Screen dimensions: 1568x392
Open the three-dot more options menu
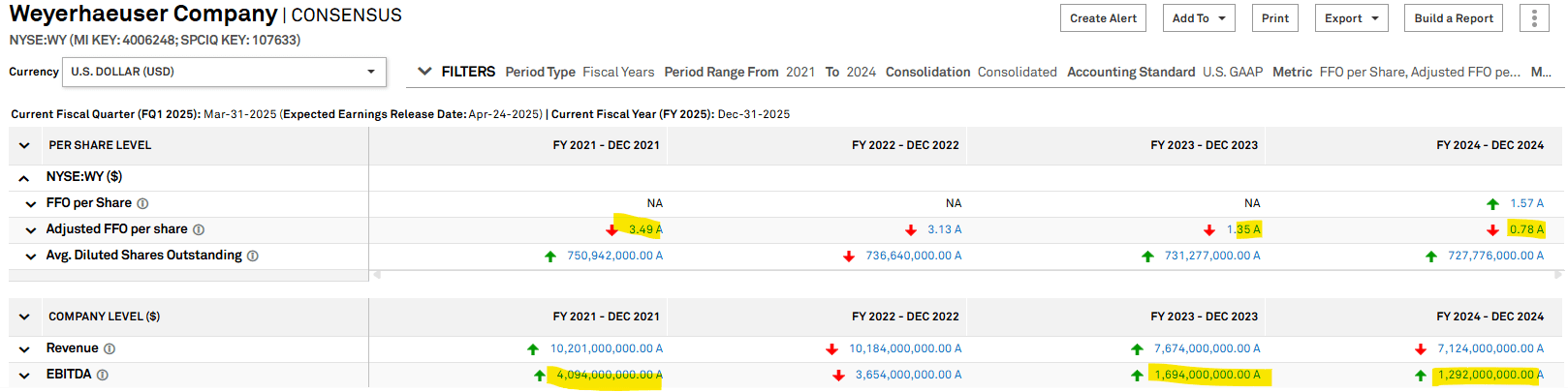click(1534, 18)
